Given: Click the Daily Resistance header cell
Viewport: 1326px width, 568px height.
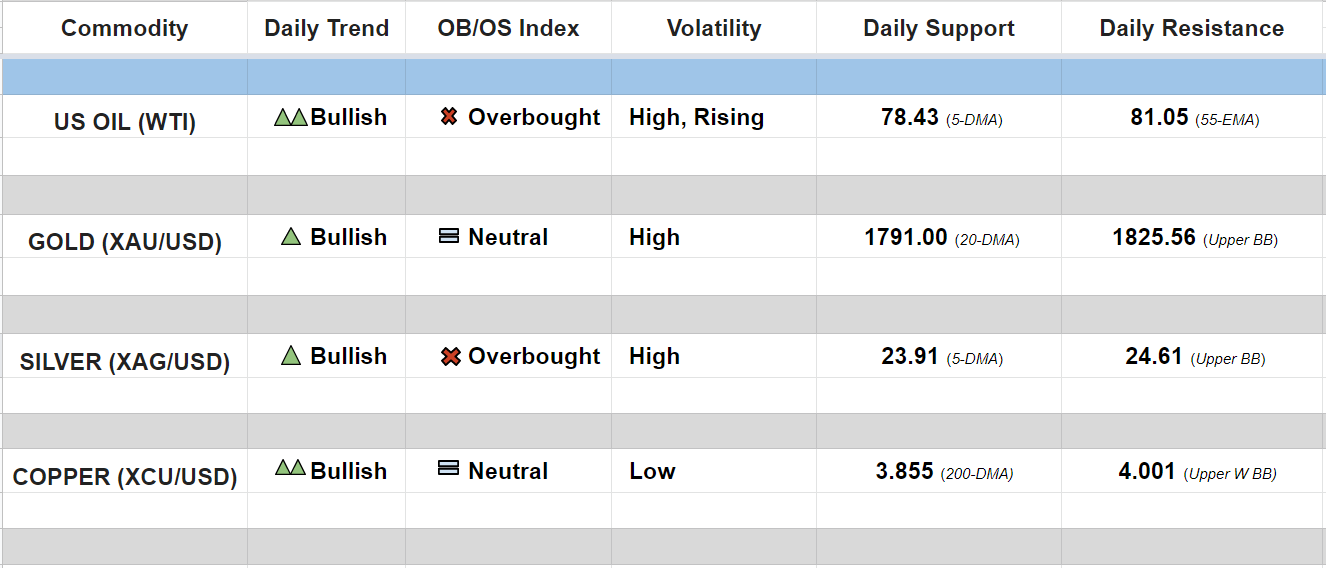Looking at the screenshot, I should point(1192,28).
